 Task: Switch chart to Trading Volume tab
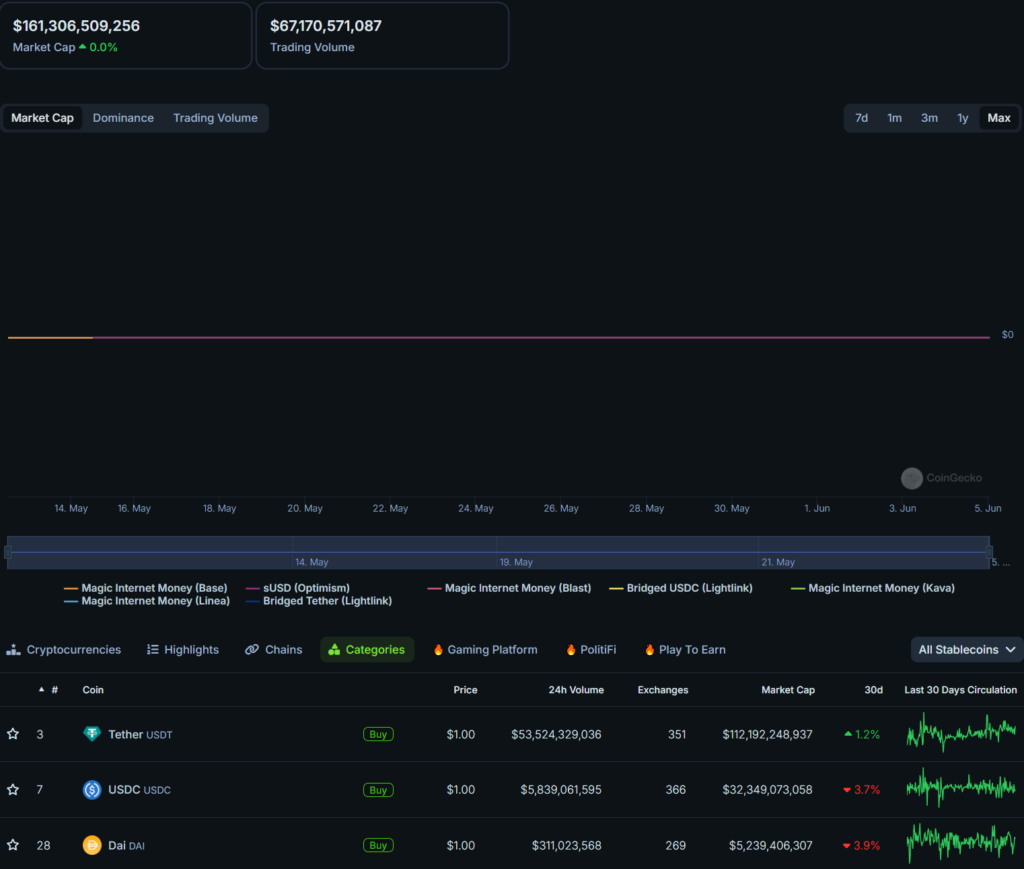pos(215,118)
